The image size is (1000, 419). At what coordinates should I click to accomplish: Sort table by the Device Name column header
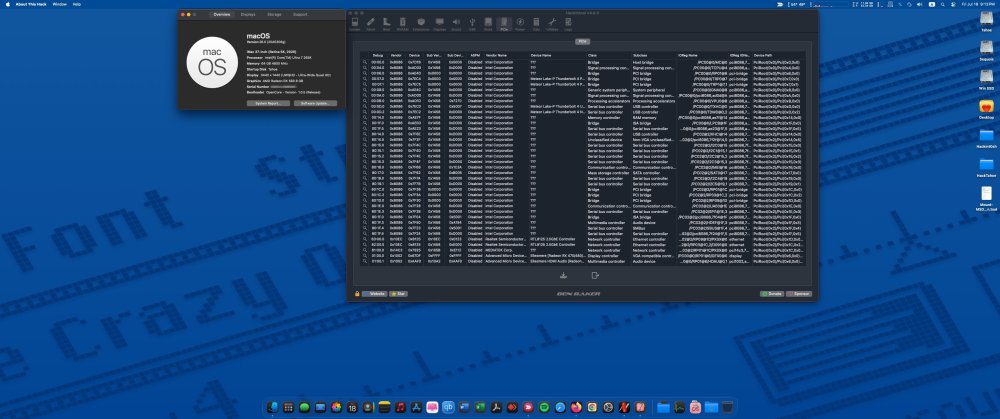(x=557, y=55)
